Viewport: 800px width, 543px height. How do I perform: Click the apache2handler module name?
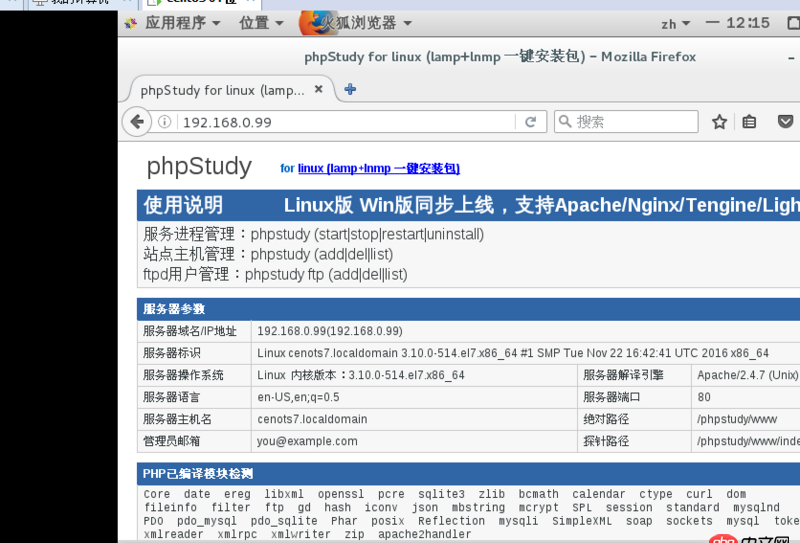pyautogui.click(x=424, y=534)
